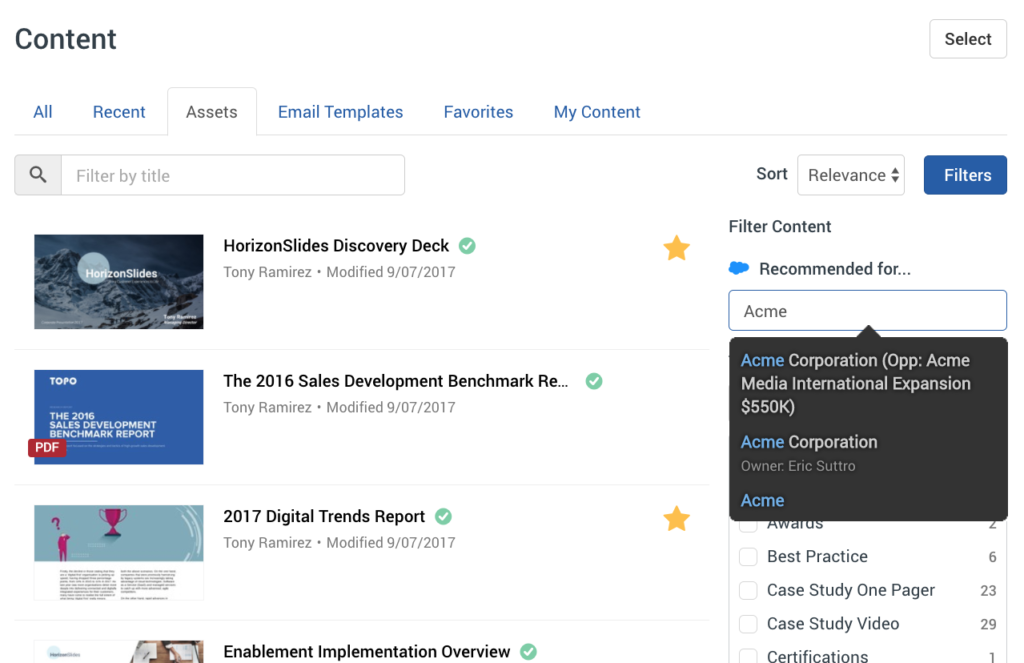Open the Favorites tab

(478, 111)
